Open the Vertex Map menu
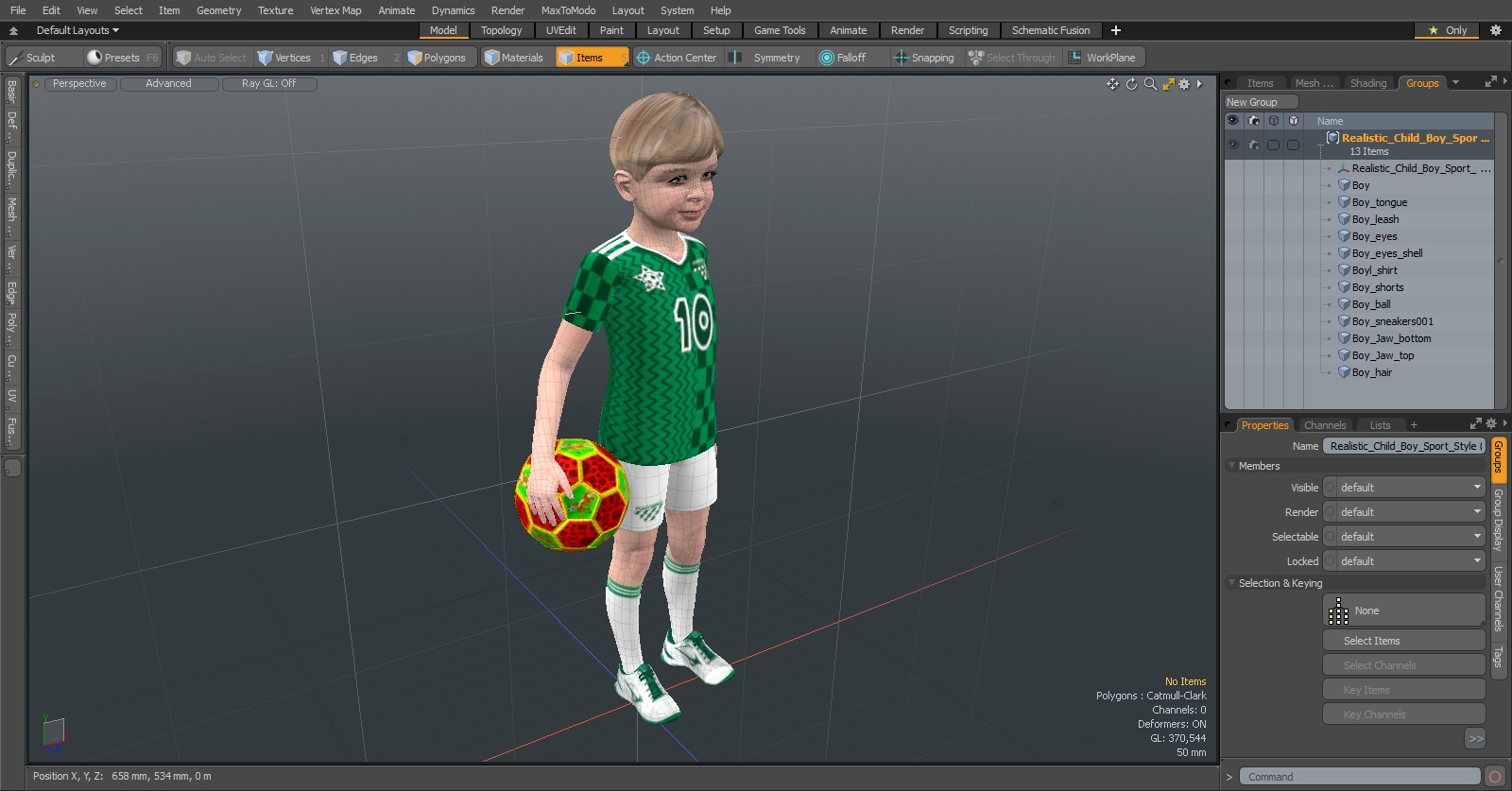Image resolution: width=1512 pixels, height=791 pixels. (335, 10)
